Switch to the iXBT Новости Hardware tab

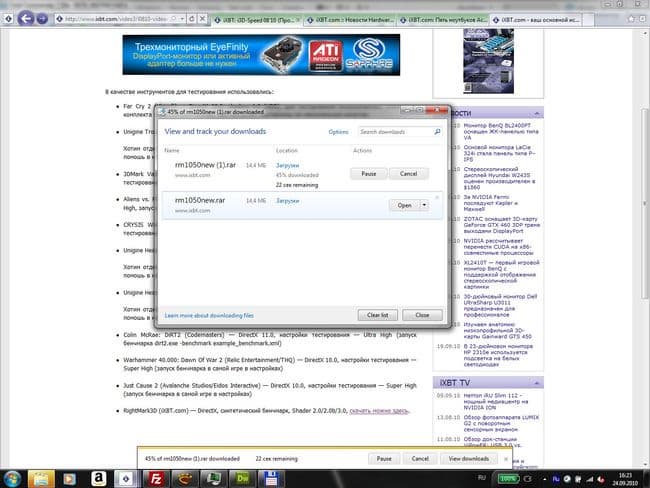pos(350,20)
